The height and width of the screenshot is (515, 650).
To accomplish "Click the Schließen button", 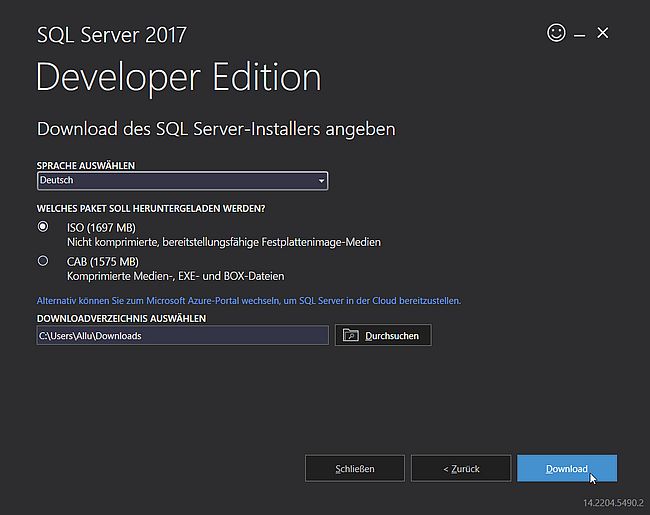I will click(355, 469).
